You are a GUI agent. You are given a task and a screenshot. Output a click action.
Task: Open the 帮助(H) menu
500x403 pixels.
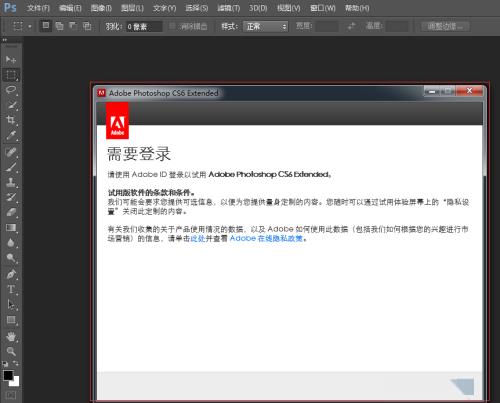click(x=357, y=8)
